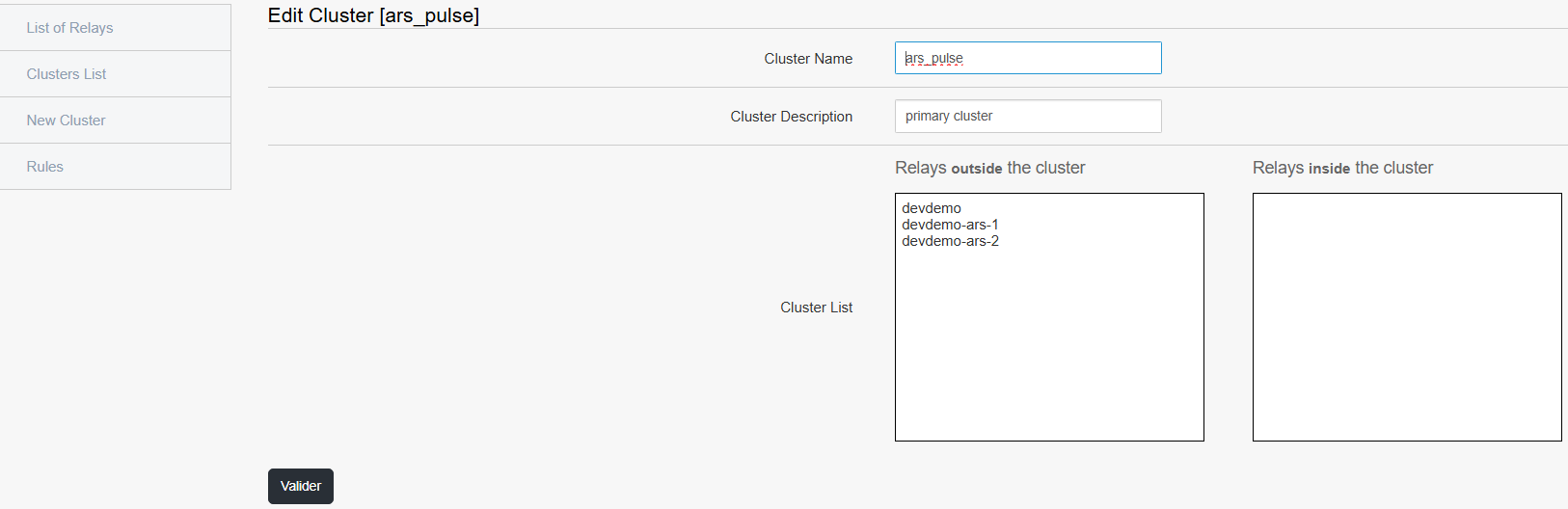The width and height of the screenshot is (1568, 509).
Task: Click the Relays inside the cluster heading
Action: coord(1342,168)
